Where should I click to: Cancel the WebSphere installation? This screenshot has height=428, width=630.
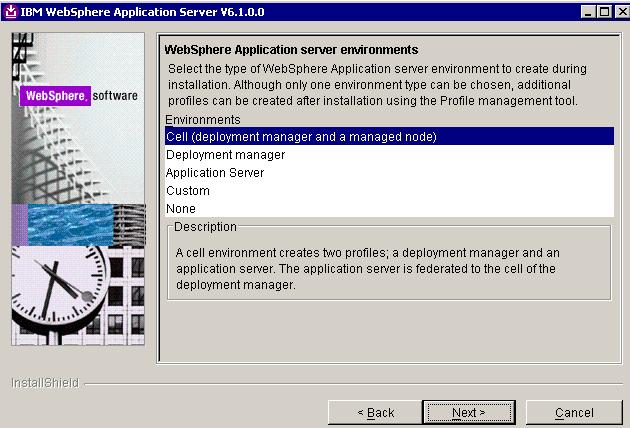pos(574,412)
